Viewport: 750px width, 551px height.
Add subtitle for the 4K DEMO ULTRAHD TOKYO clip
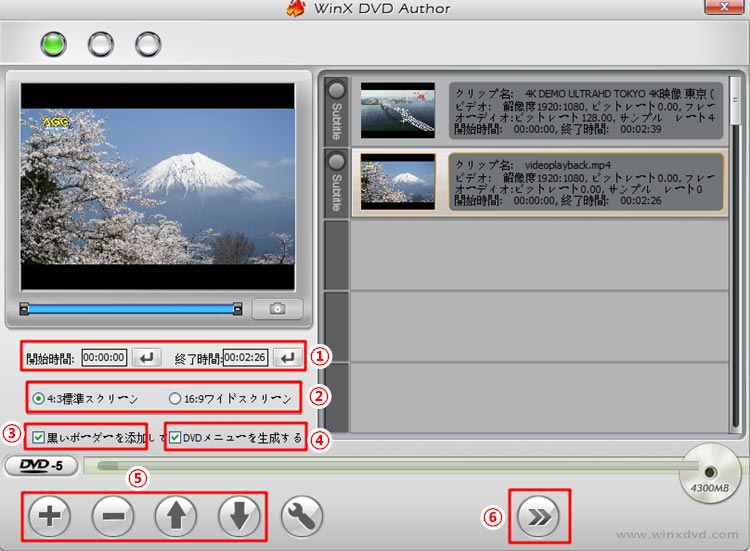pos(337,111)
